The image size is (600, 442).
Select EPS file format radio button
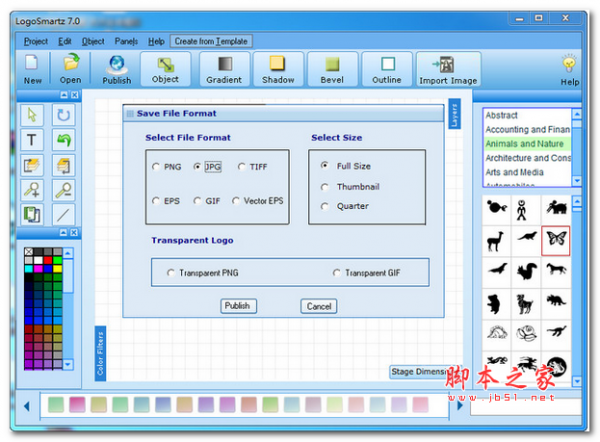[156, 201]
